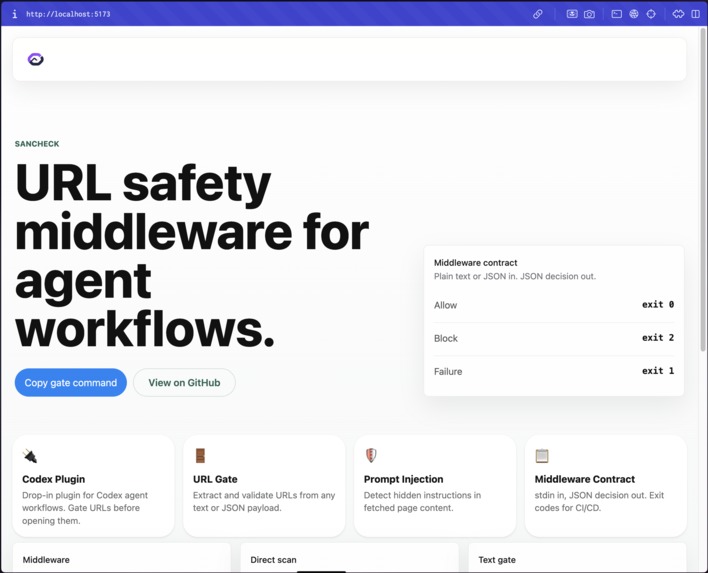Click the 'exit 0' code value
708x573 pixels.
click(658, 304)
